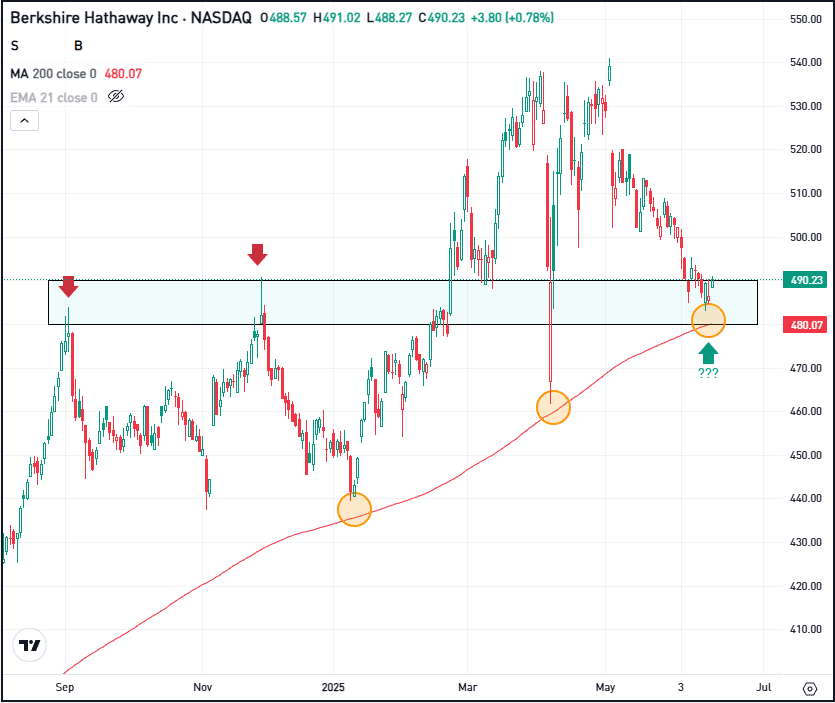
Task: Click the 3 date label on time axis
Action: click(681, 687)
